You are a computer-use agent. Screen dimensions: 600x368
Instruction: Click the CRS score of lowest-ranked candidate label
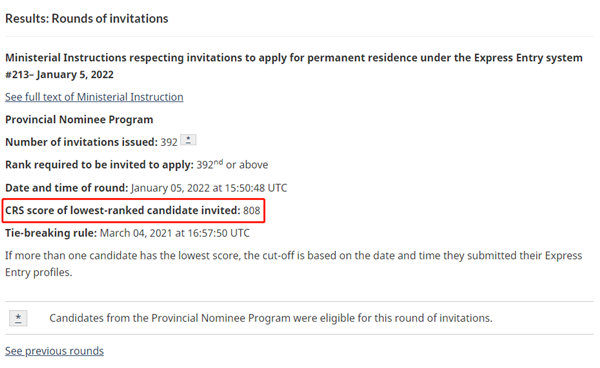pyautogui.click(x=123, y=210)
